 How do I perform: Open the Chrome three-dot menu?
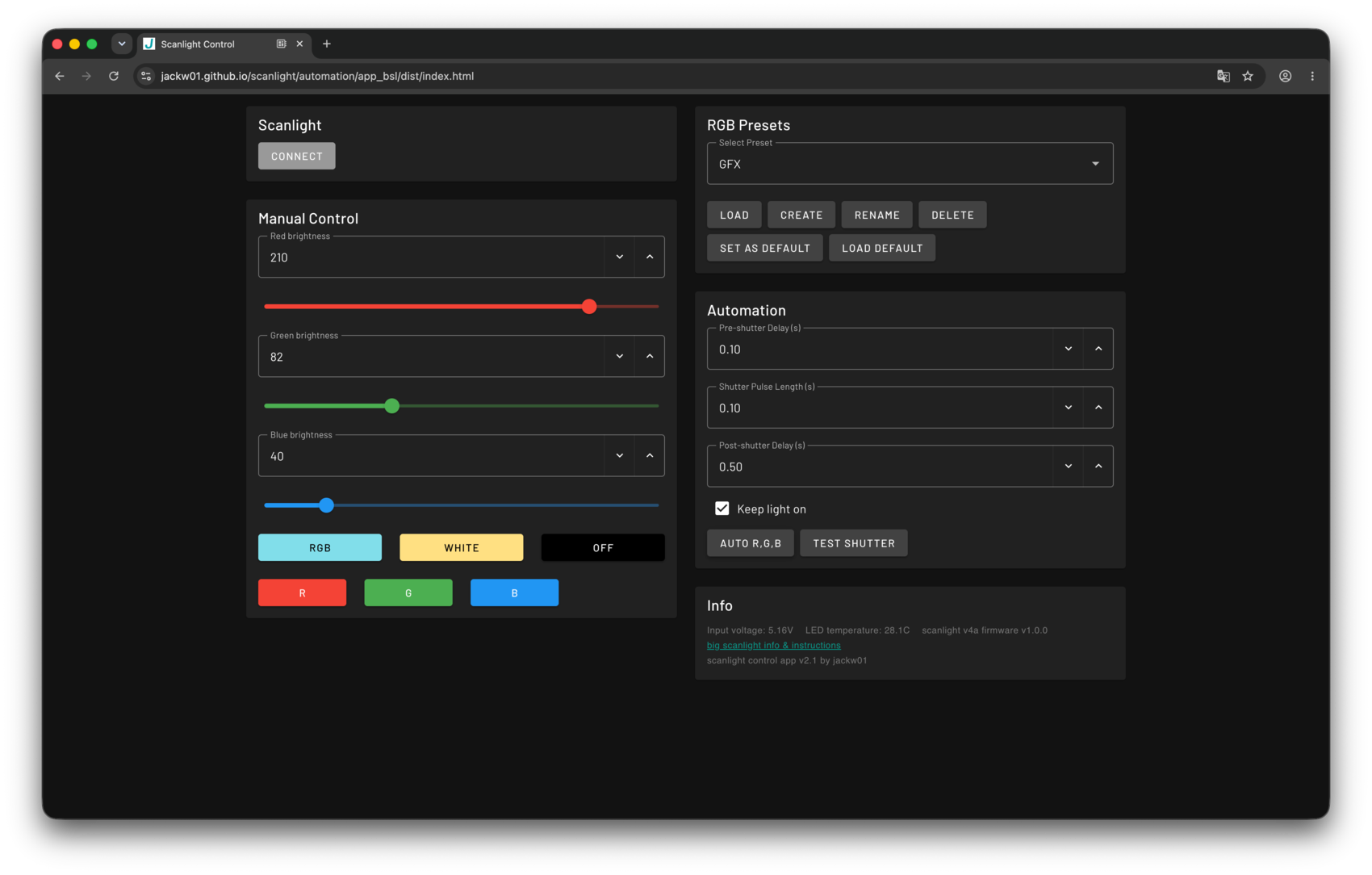tap(1312, 76)
